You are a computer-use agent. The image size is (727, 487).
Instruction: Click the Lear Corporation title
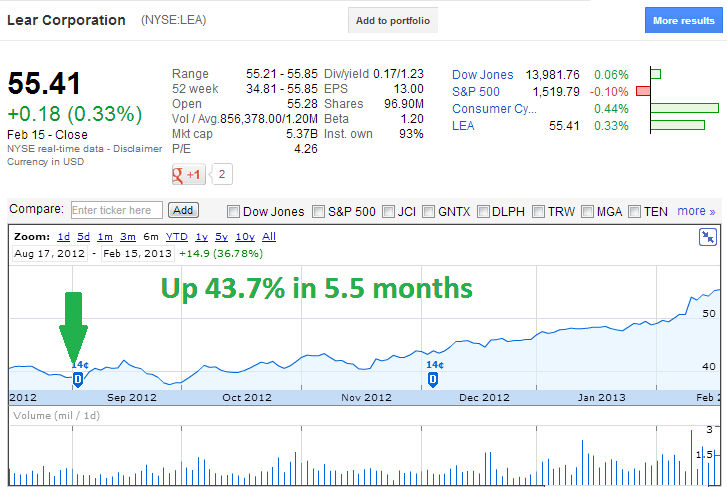66,20
